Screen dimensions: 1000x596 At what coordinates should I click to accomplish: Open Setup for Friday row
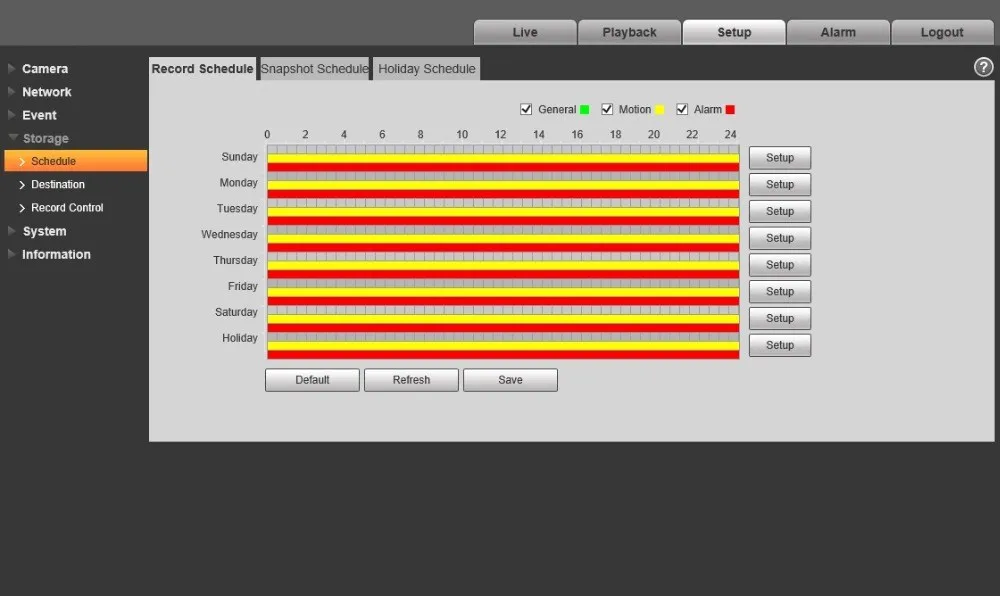click(779, 291)
